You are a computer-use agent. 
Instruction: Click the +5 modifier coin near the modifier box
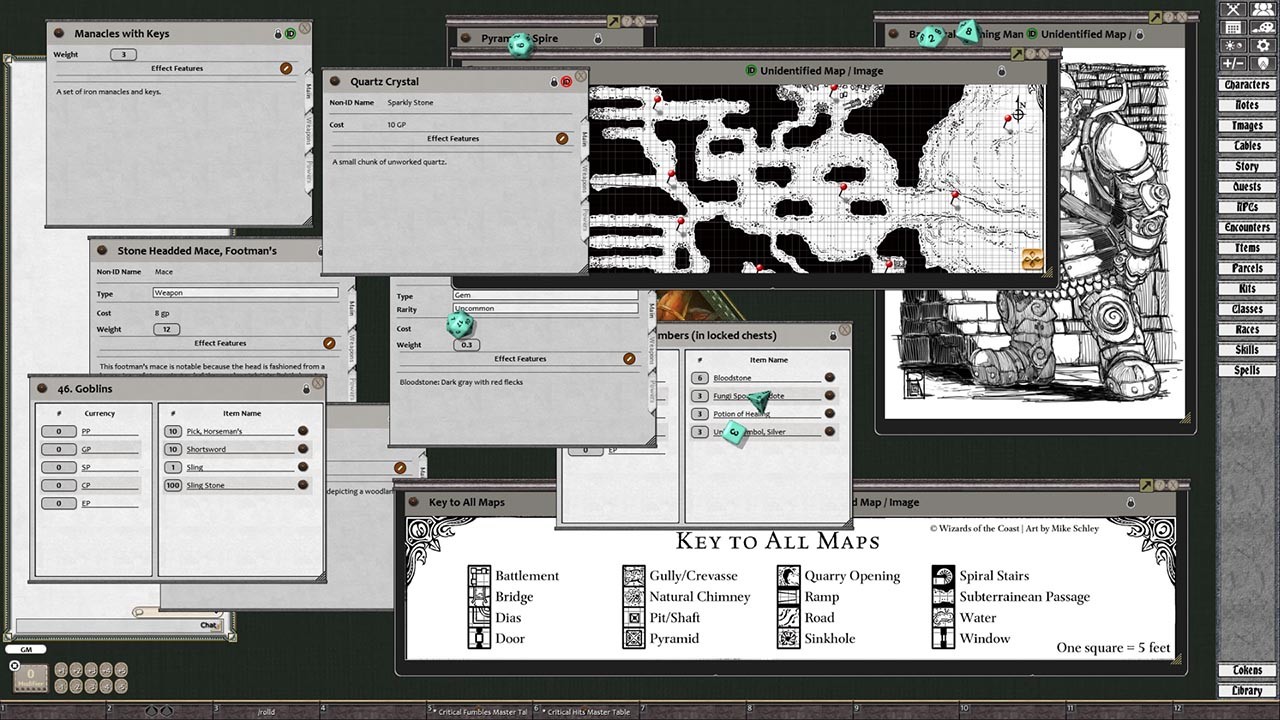[x=120, y=670]
